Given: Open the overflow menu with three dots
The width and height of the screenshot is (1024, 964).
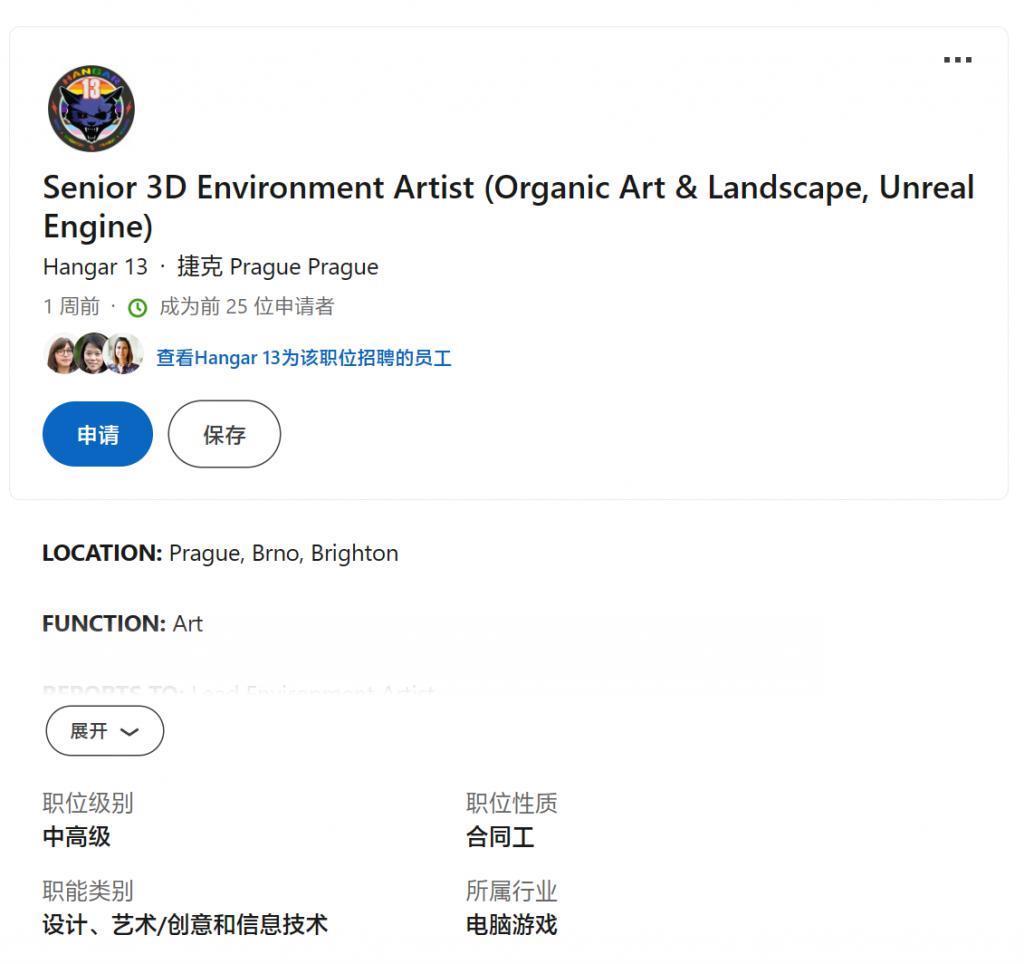Looking at the screenshot, I should tap(957, 59).
